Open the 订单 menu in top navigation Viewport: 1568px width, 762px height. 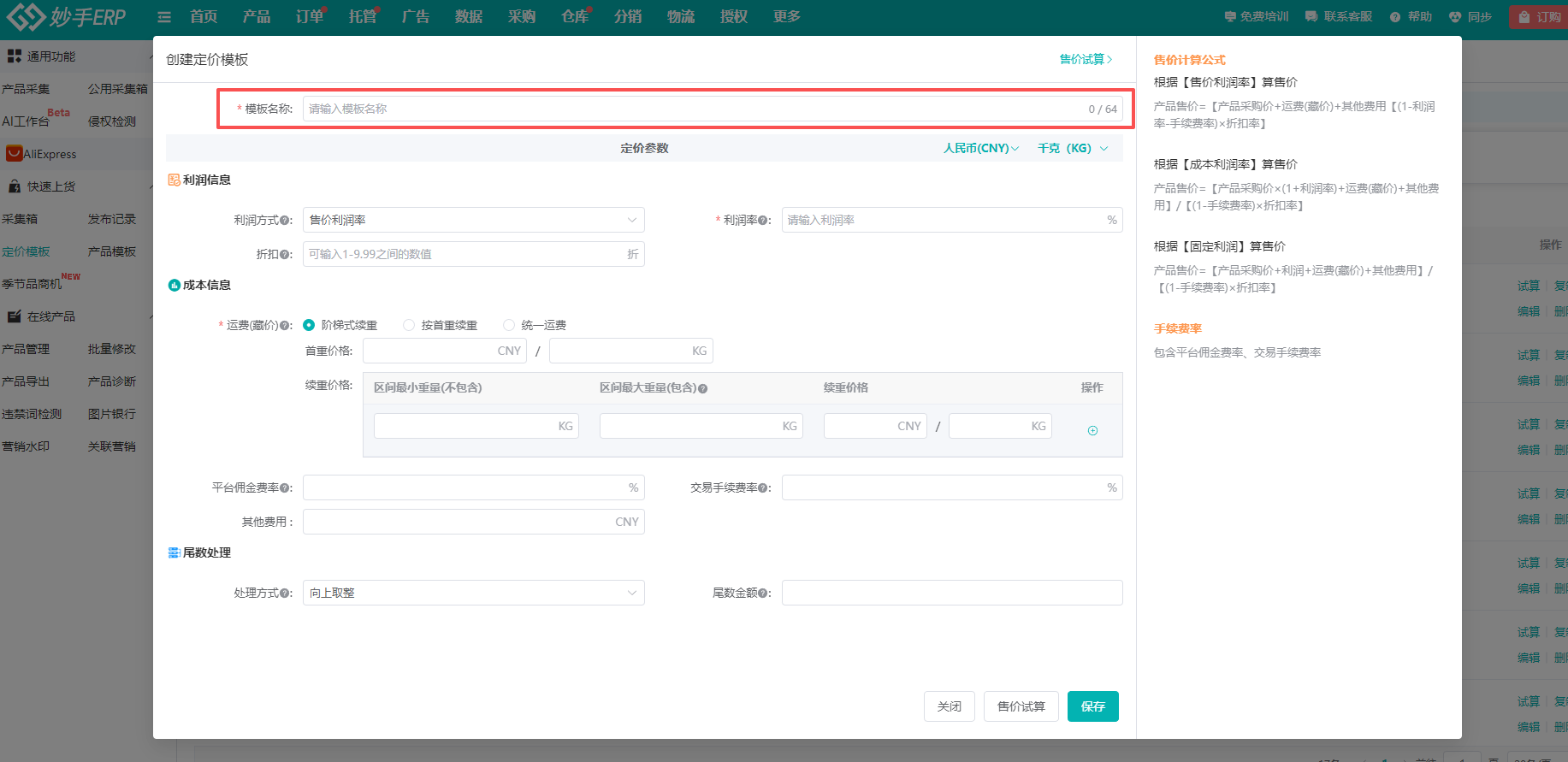(309, 17)
